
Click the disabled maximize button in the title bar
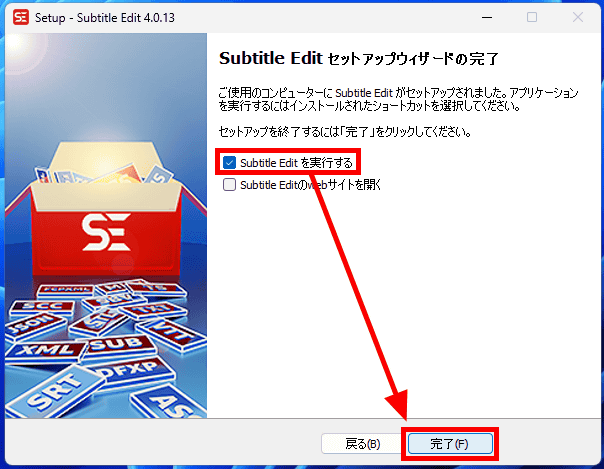(x=532, y=17)
